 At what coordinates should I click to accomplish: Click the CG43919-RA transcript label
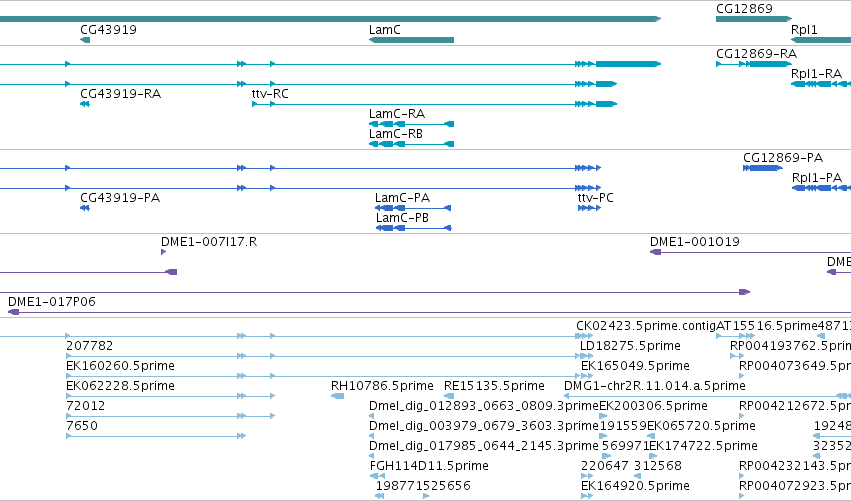click(x=120, y=94)
